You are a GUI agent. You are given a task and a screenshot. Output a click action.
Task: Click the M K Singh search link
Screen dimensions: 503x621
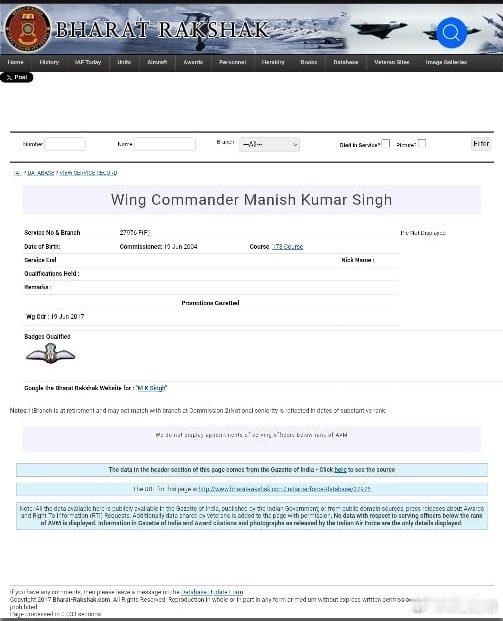coord(151,388)
